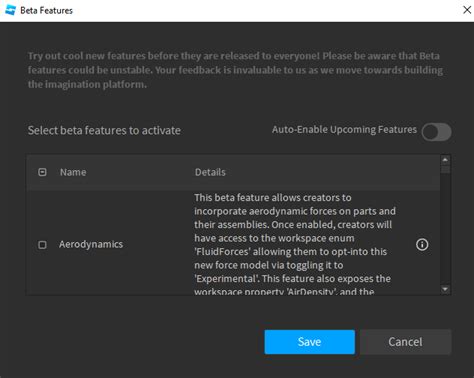Turn on Auto-Enable Upcoming Features switch
The width and height of the screenshot is (474, 378).
pos(436,132)
